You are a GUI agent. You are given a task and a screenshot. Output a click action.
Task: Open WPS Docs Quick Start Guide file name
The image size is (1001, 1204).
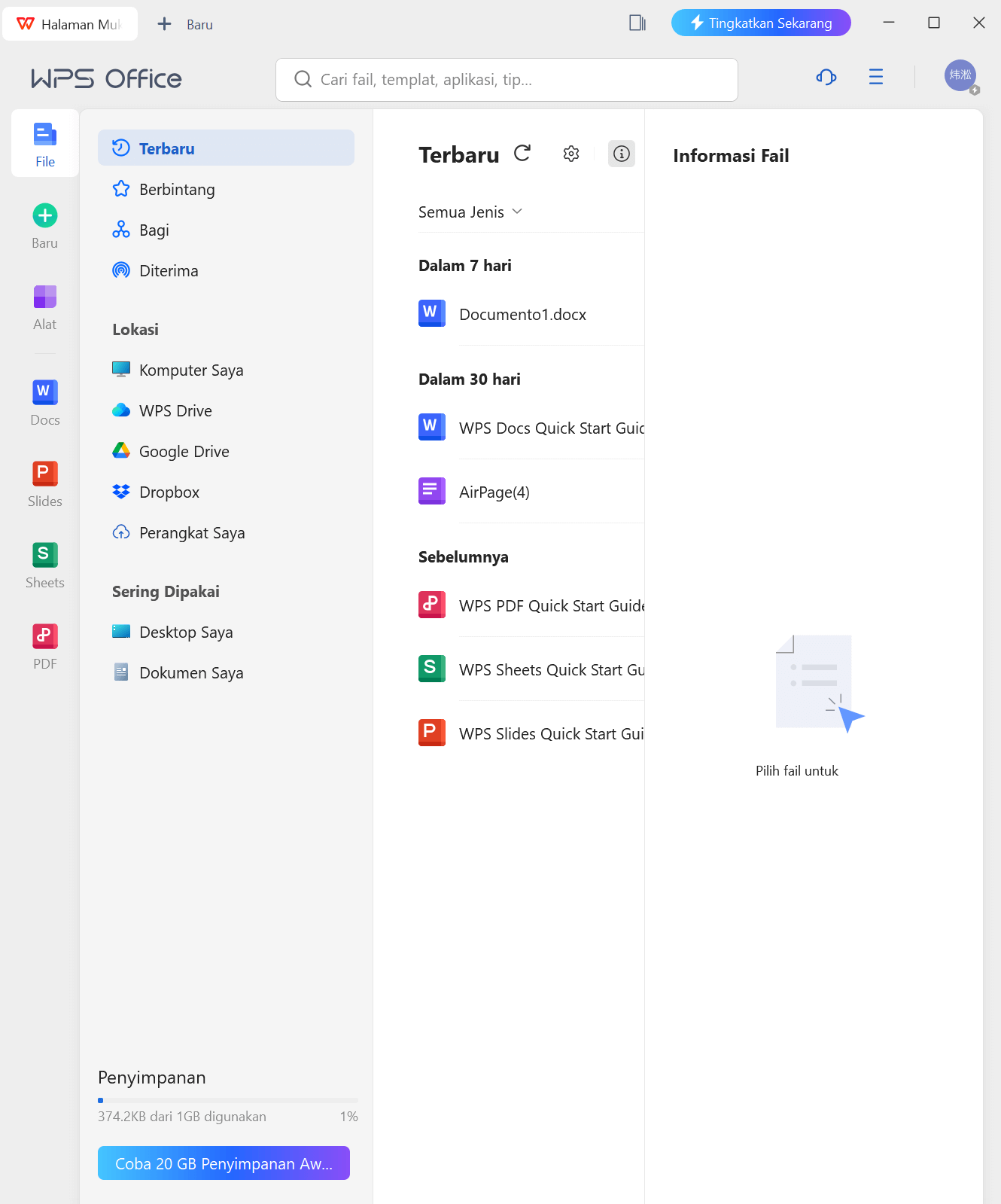[x=552, y=428]
